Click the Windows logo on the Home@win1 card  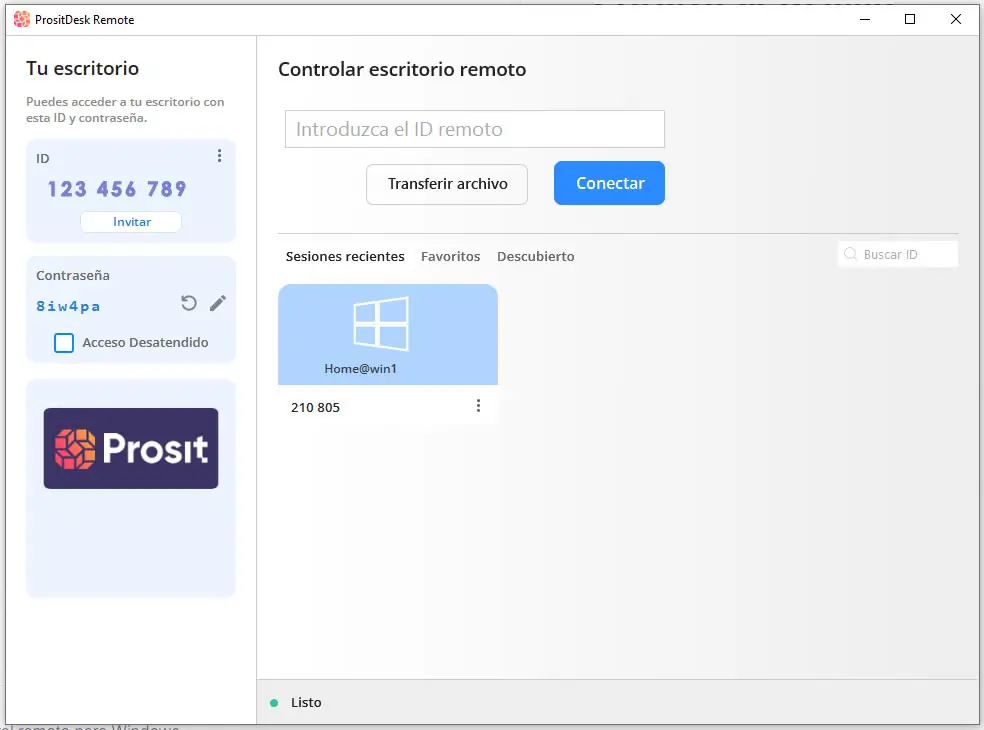(x=380, y=324)
